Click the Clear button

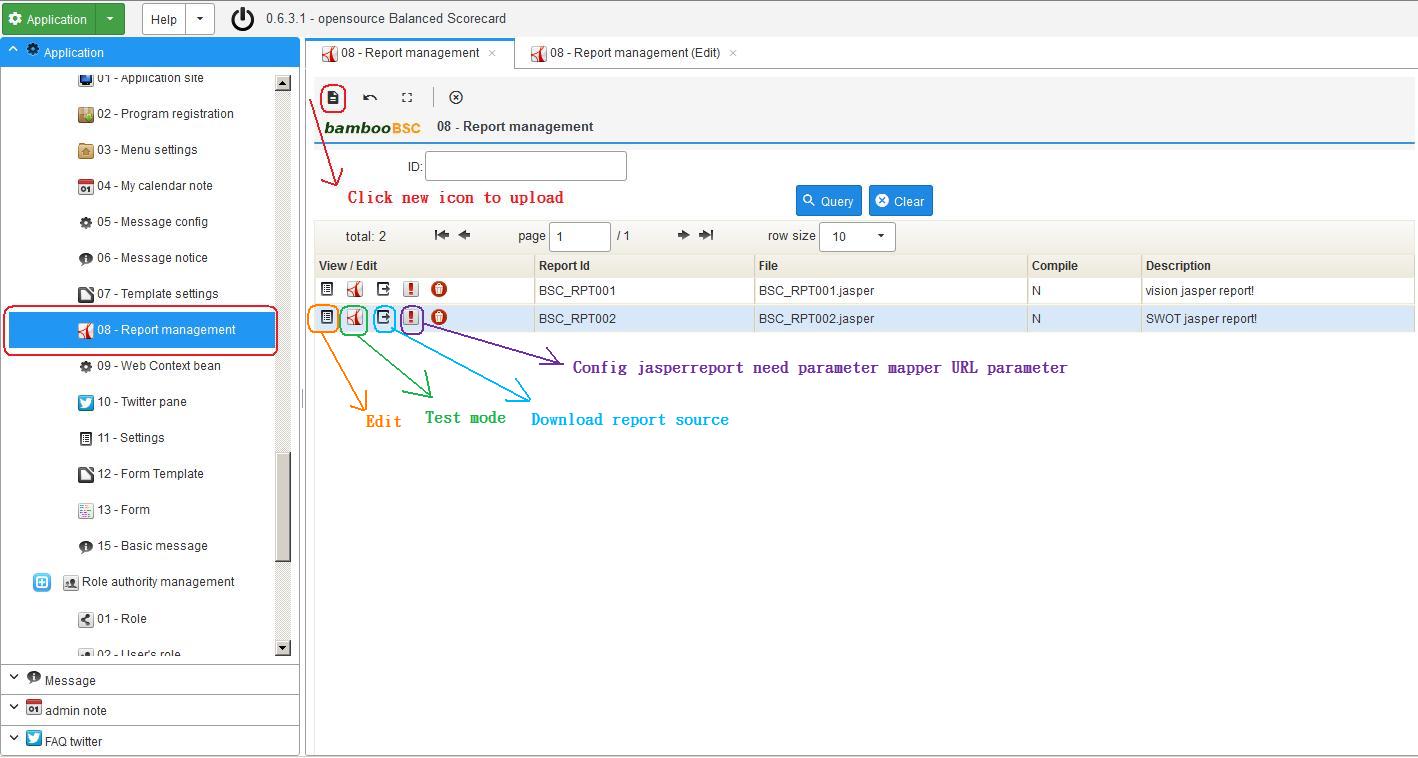900,201
